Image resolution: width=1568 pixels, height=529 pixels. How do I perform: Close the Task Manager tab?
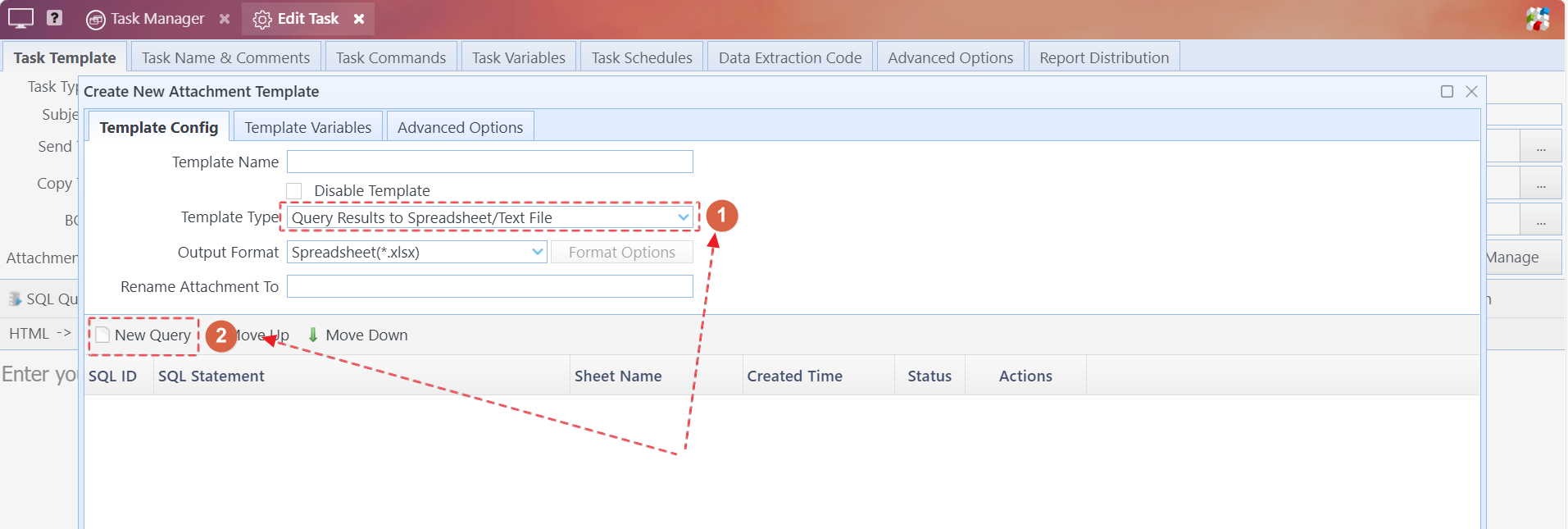tap(225, 18)
